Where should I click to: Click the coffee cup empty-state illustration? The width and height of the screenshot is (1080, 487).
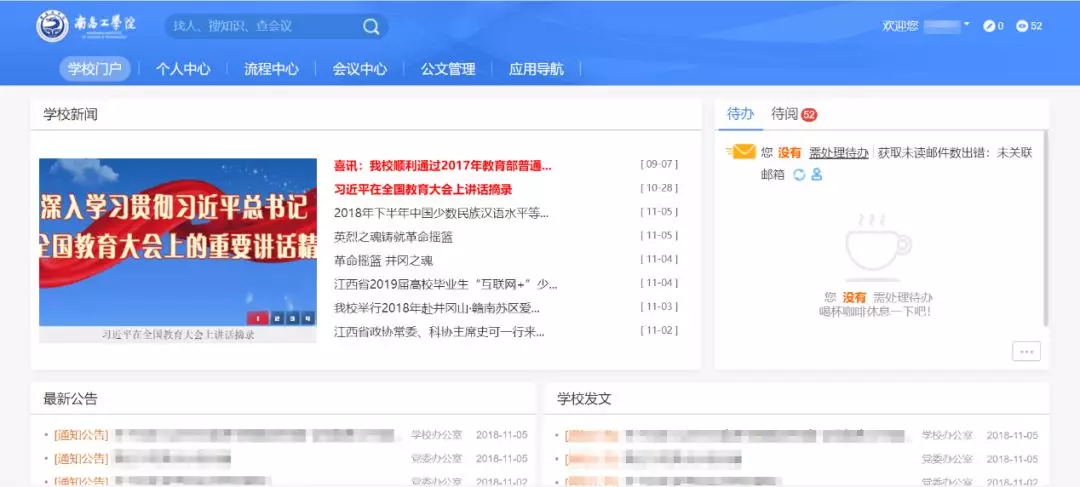[x=878, y=247]
